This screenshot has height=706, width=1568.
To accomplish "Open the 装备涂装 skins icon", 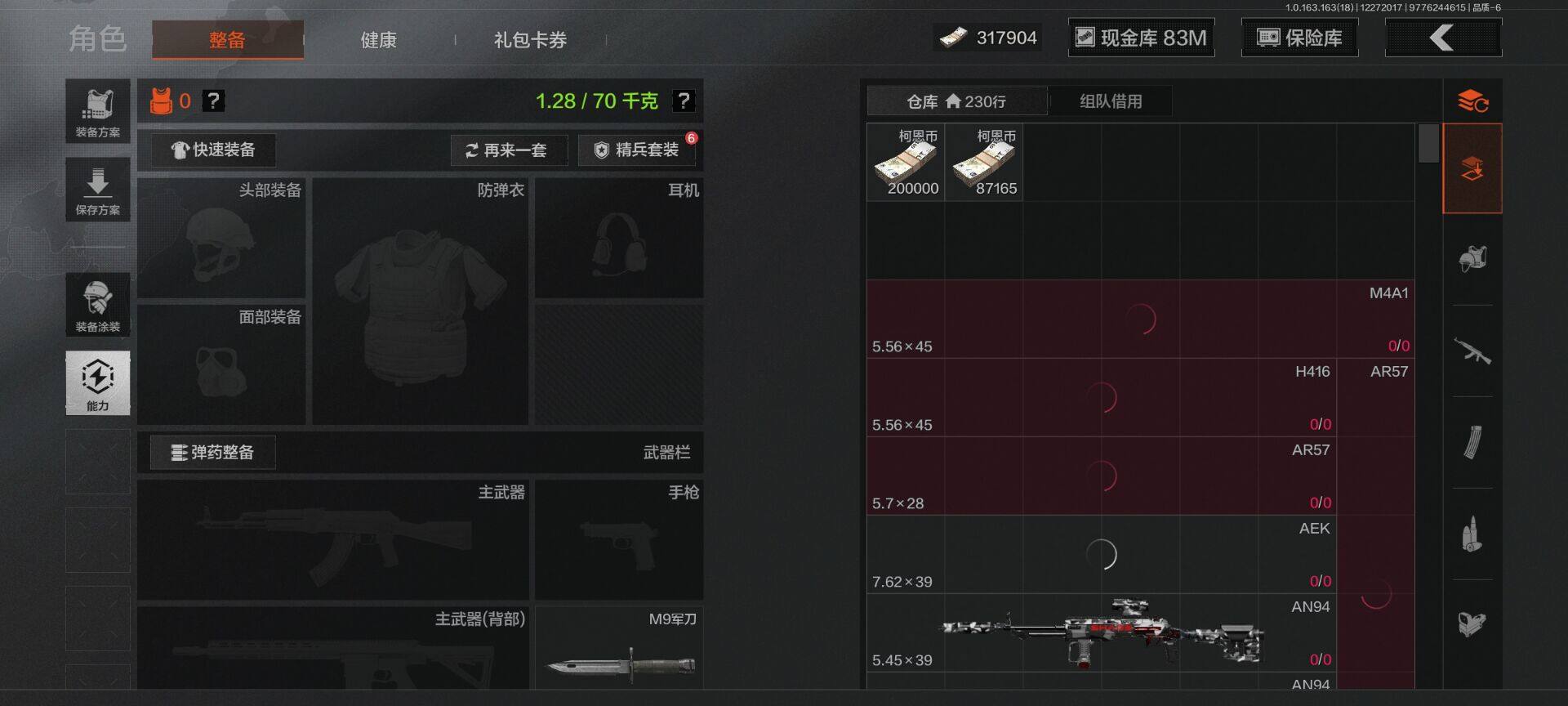I will pos(98,304).
